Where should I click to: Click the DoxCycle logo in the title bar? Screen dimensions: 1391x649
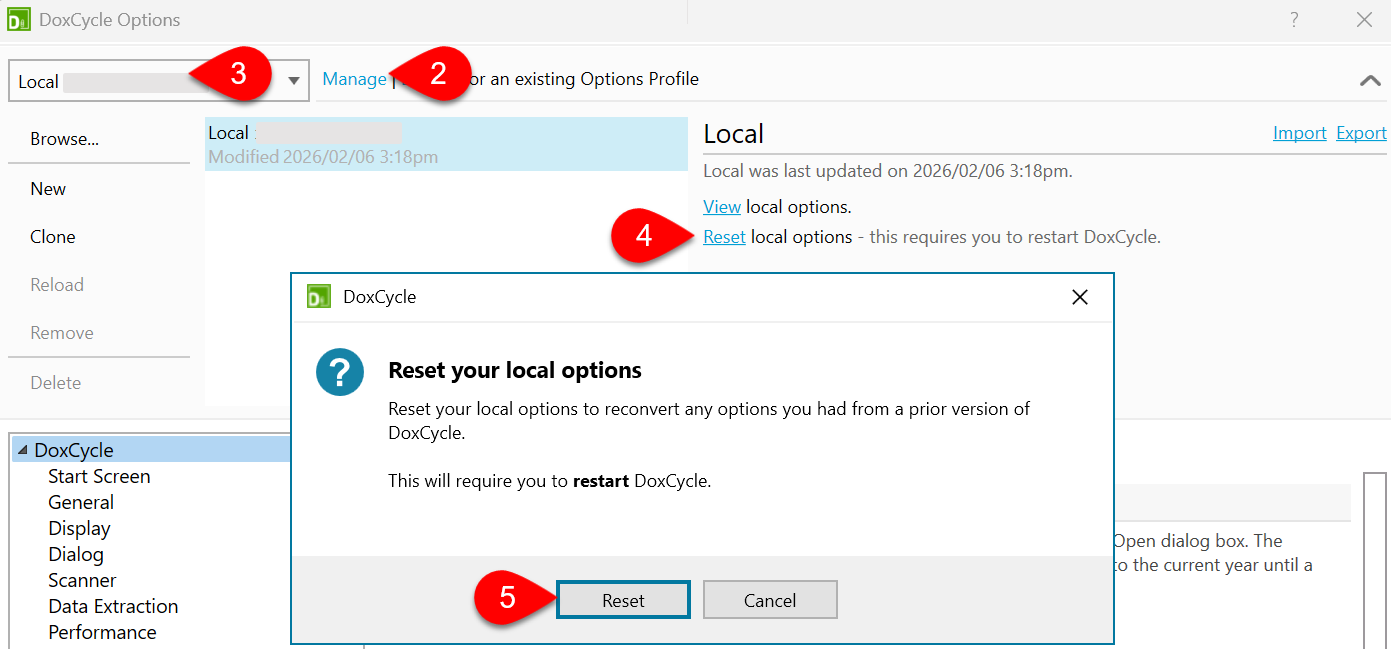coord(19,19)
